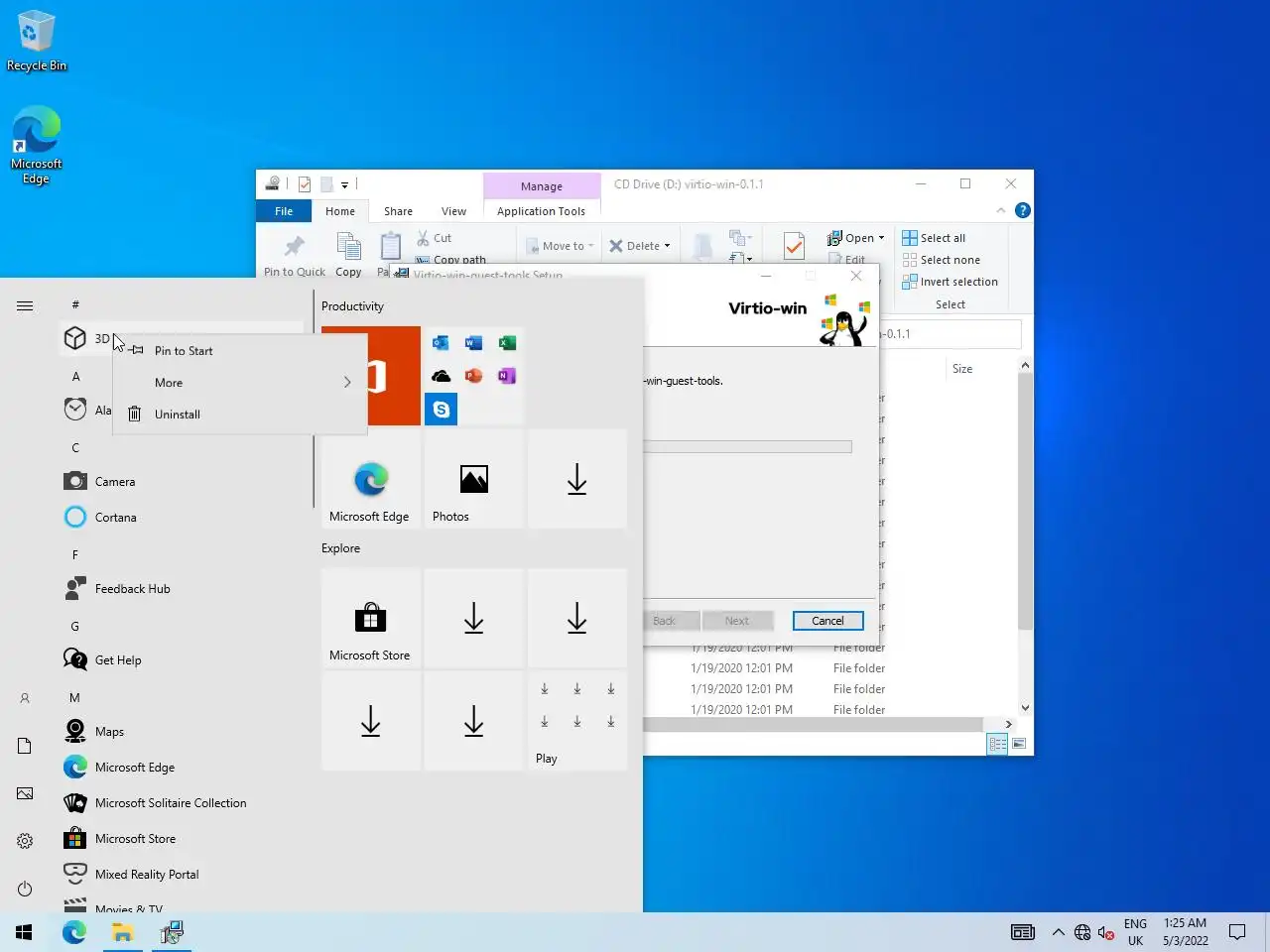The image size is (1270, 952).
Task: Open Explorer Help question mark icon
Action: [1023, 210]
